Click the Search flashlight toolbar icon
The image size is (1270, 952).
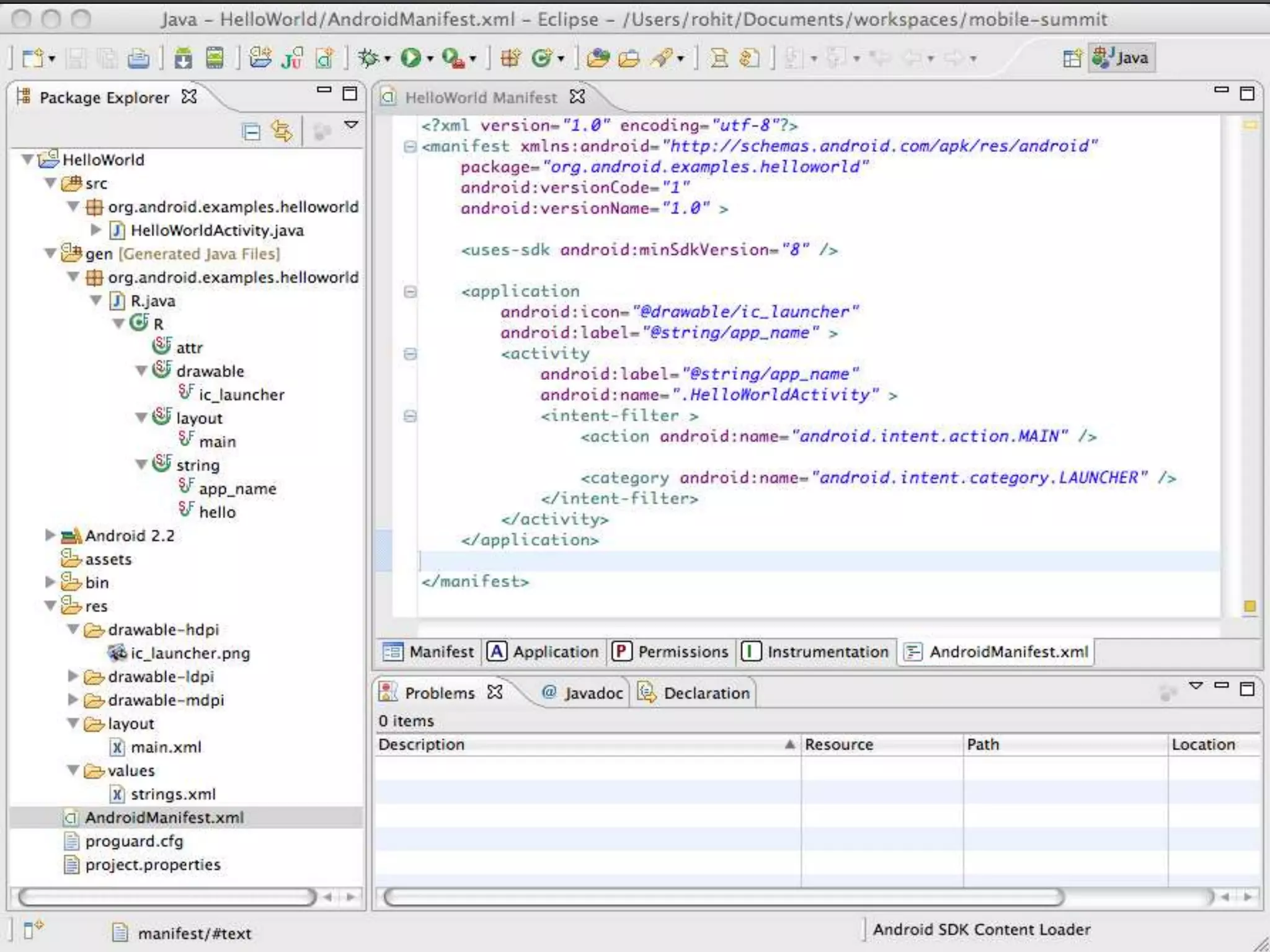coord(662,58)
